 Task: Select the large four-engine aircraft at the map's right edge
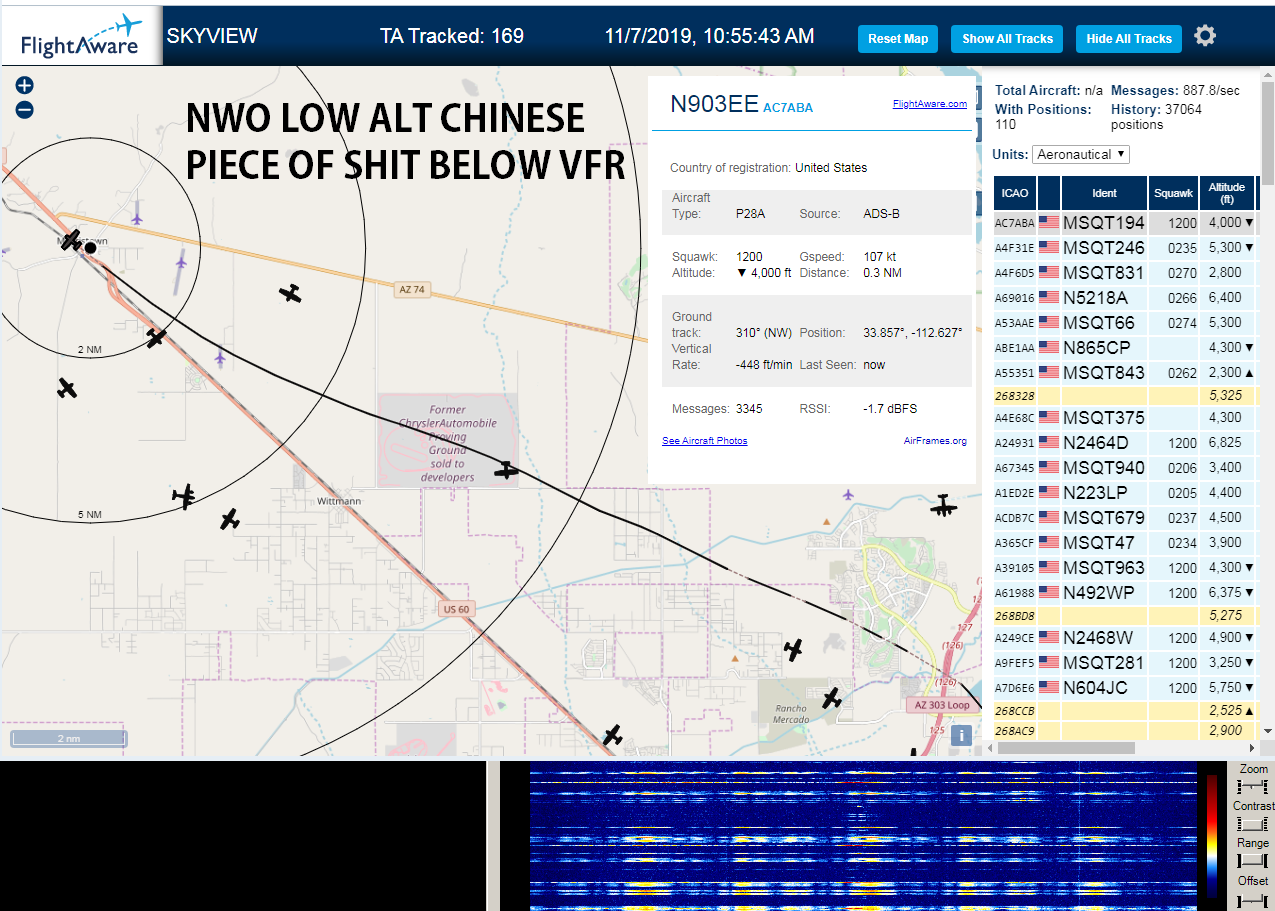tap(943, 506)
